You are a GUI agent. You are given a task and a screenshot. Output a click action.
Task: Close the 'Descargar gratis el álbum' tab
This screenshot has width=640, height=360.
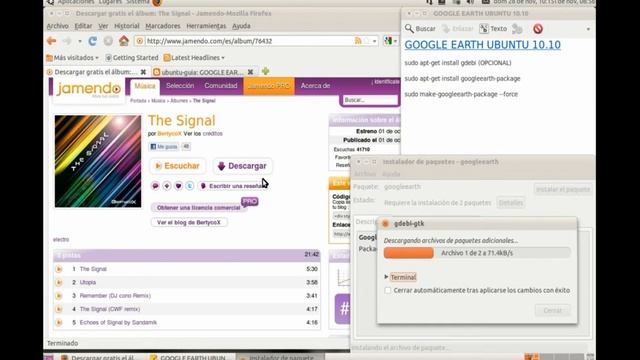tap(143, 72)
